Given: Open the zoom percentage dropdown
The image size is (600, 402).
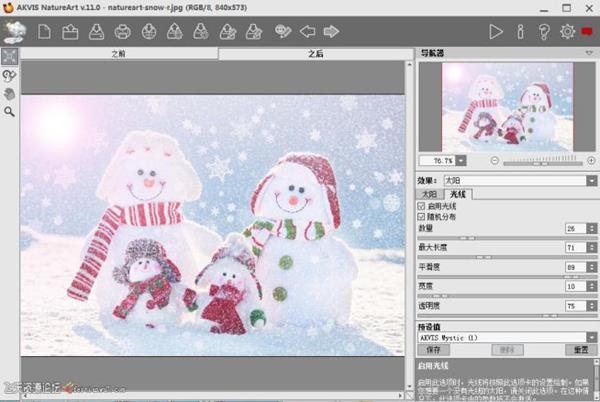Looking at the screenshot, I should pyautogui.click(x=462, y=160).
